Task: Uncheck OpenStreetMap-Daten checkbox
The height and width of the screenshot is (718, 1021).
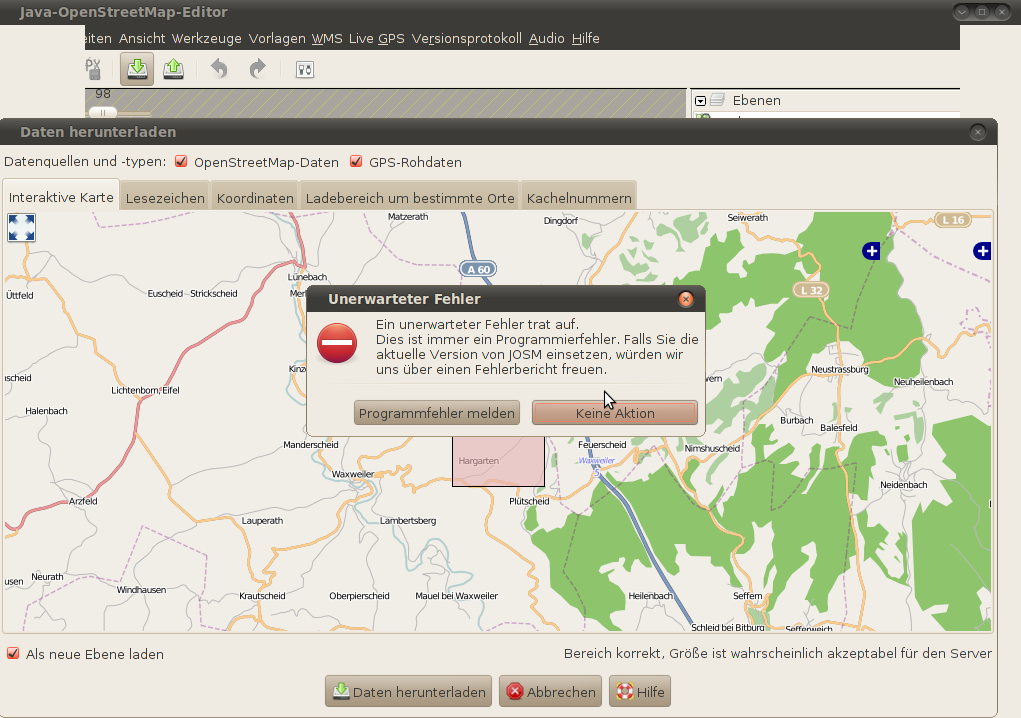Action: pos(181,162)
